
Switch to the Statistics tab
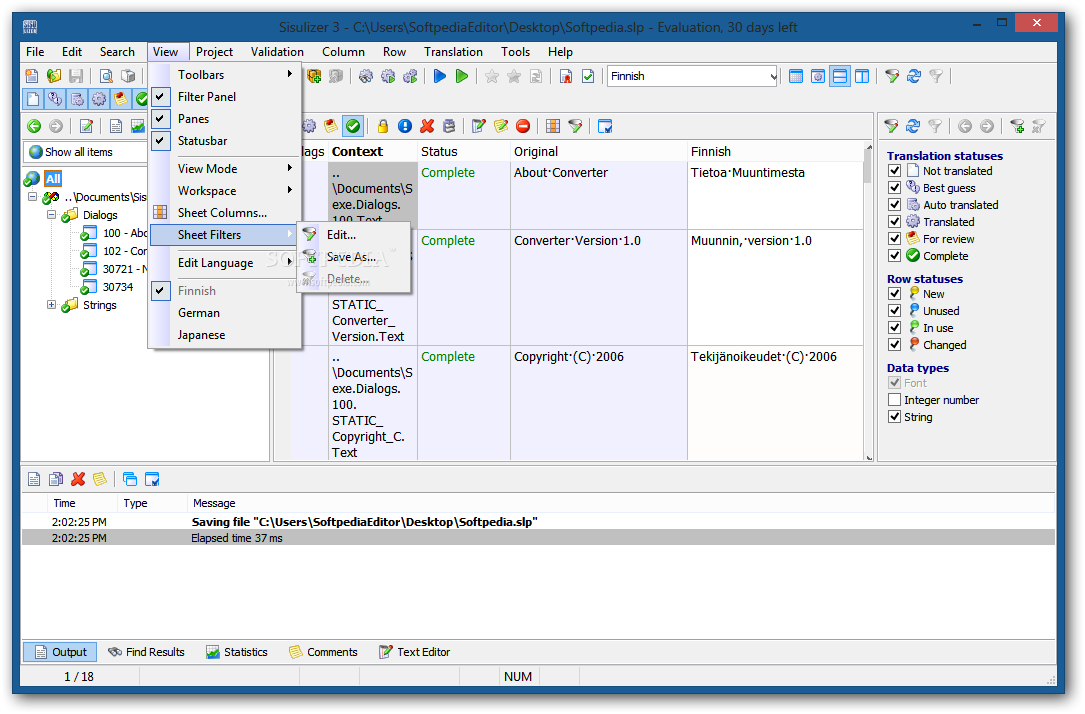coord(237,652)
